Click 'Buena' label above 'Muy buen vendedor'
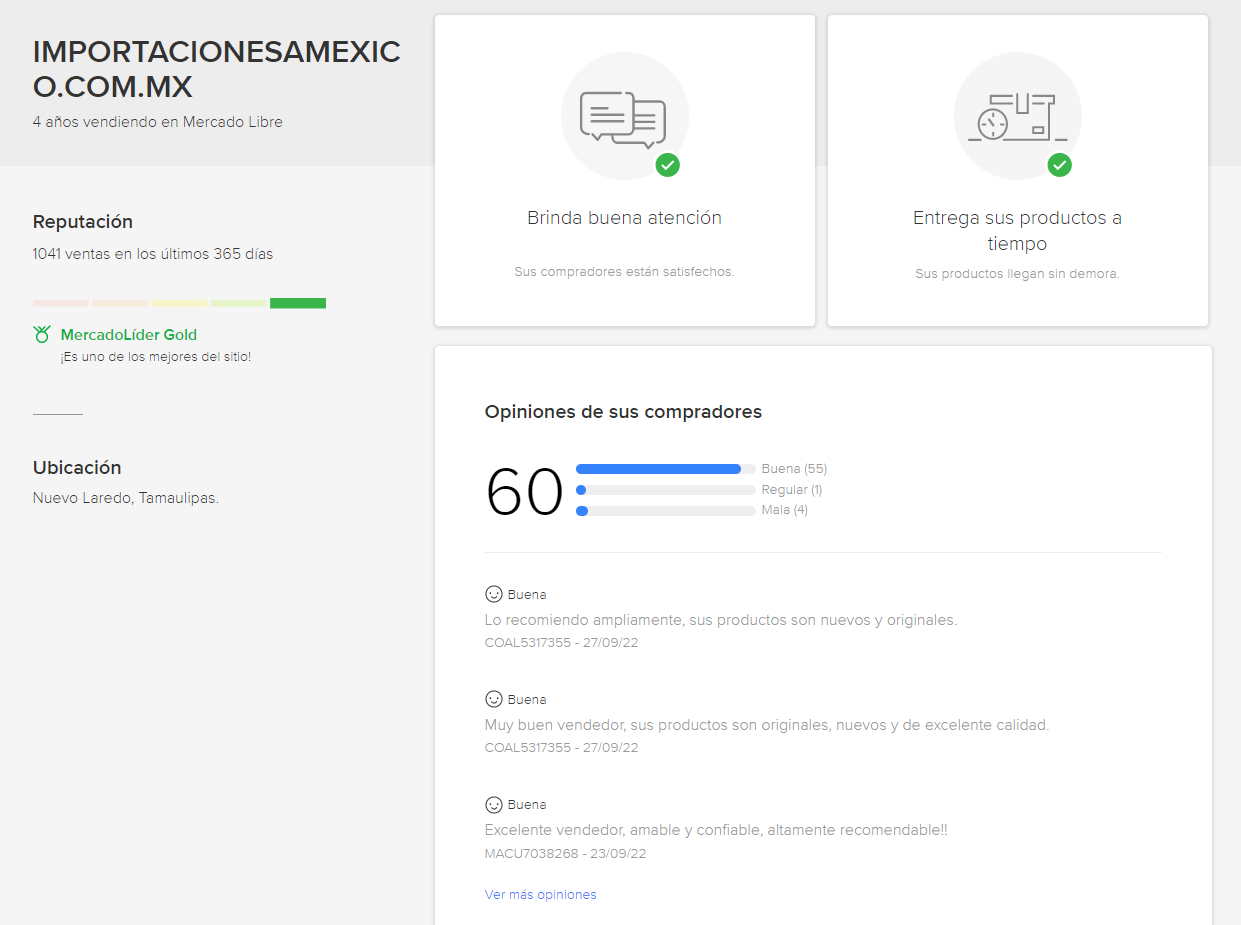The image size is (1241, 925). [527, 700]
